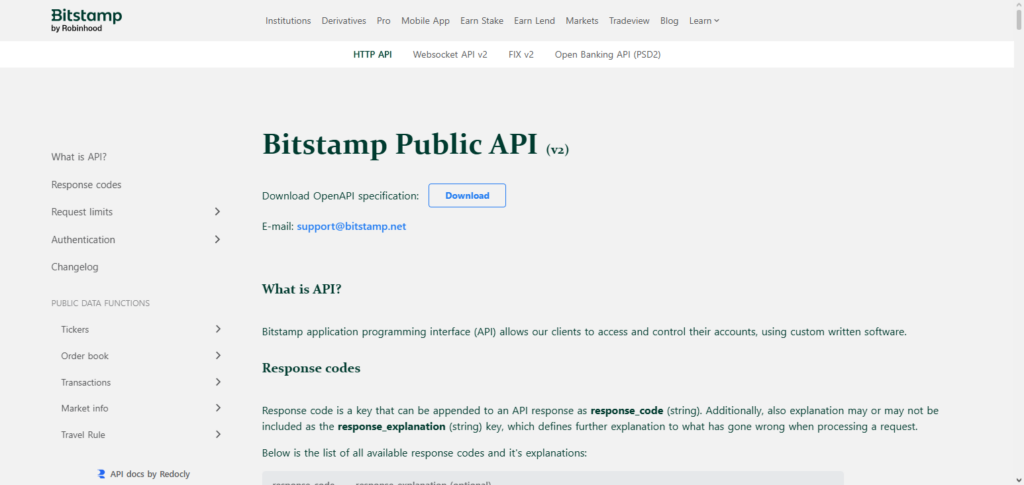Switch to the Websocket API v2 tab

point(450,55)
